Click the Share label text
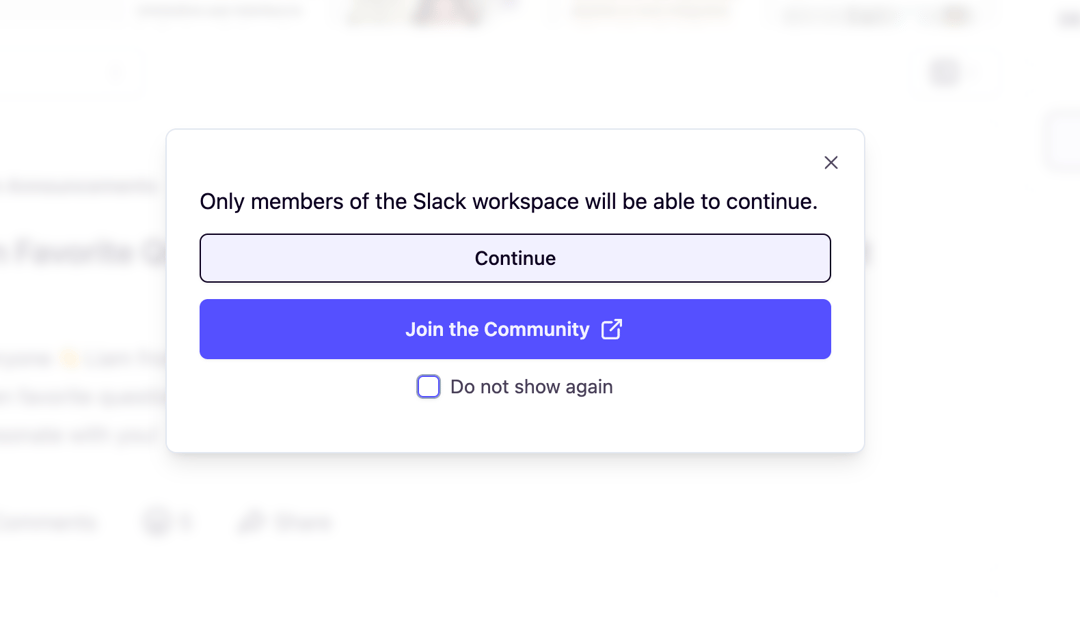Screen dimensions: 1080x620 (x=303, y=521)
